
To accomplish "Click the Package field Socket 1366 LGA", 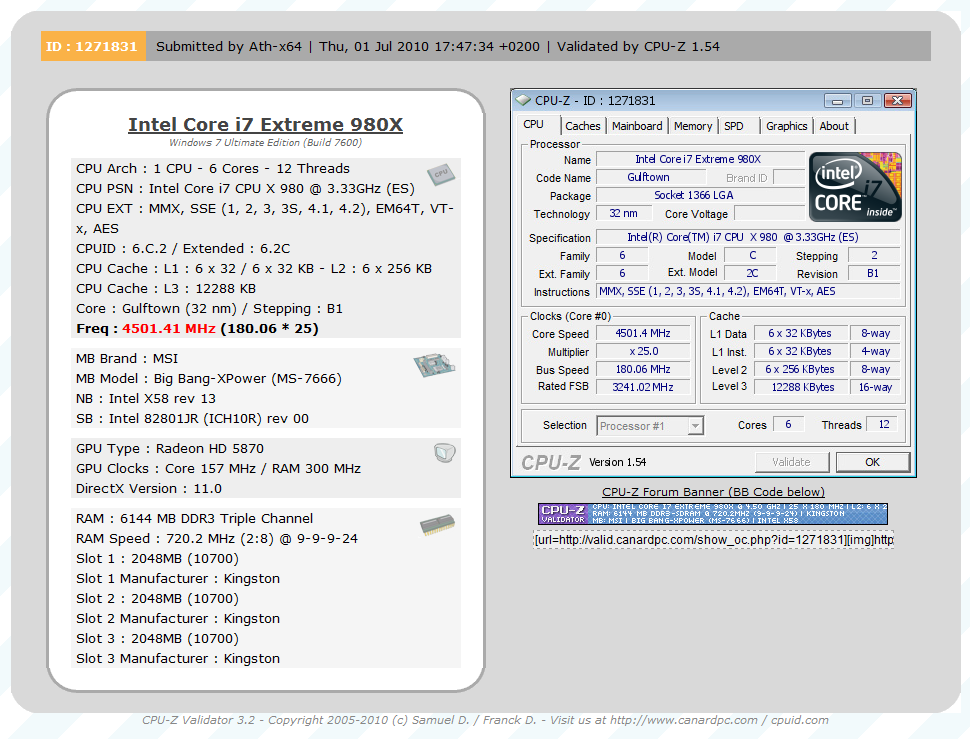I will [700, 195].
